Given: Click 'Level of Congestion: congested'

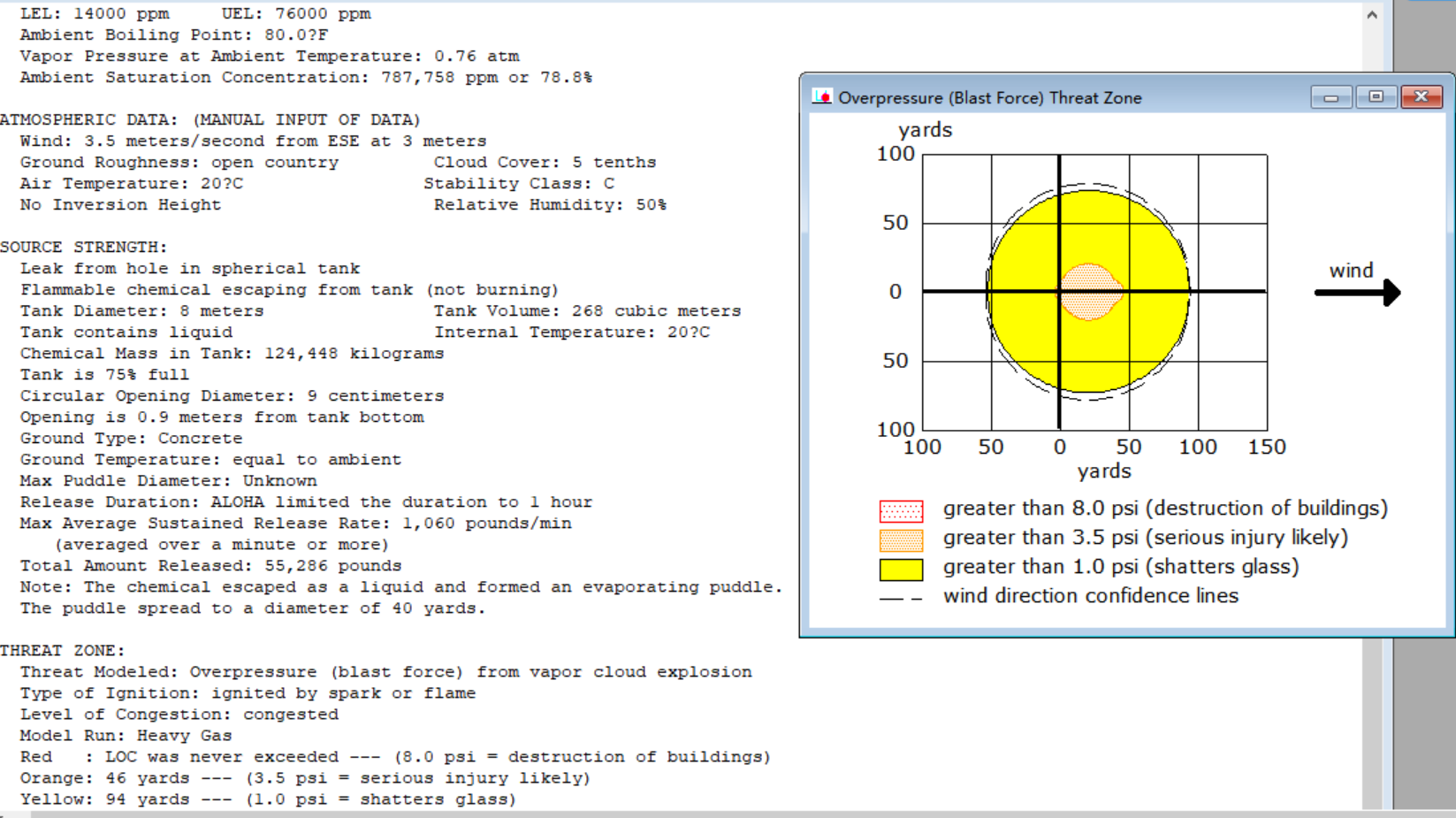Looking at the screenshot, I should [179, 715].
